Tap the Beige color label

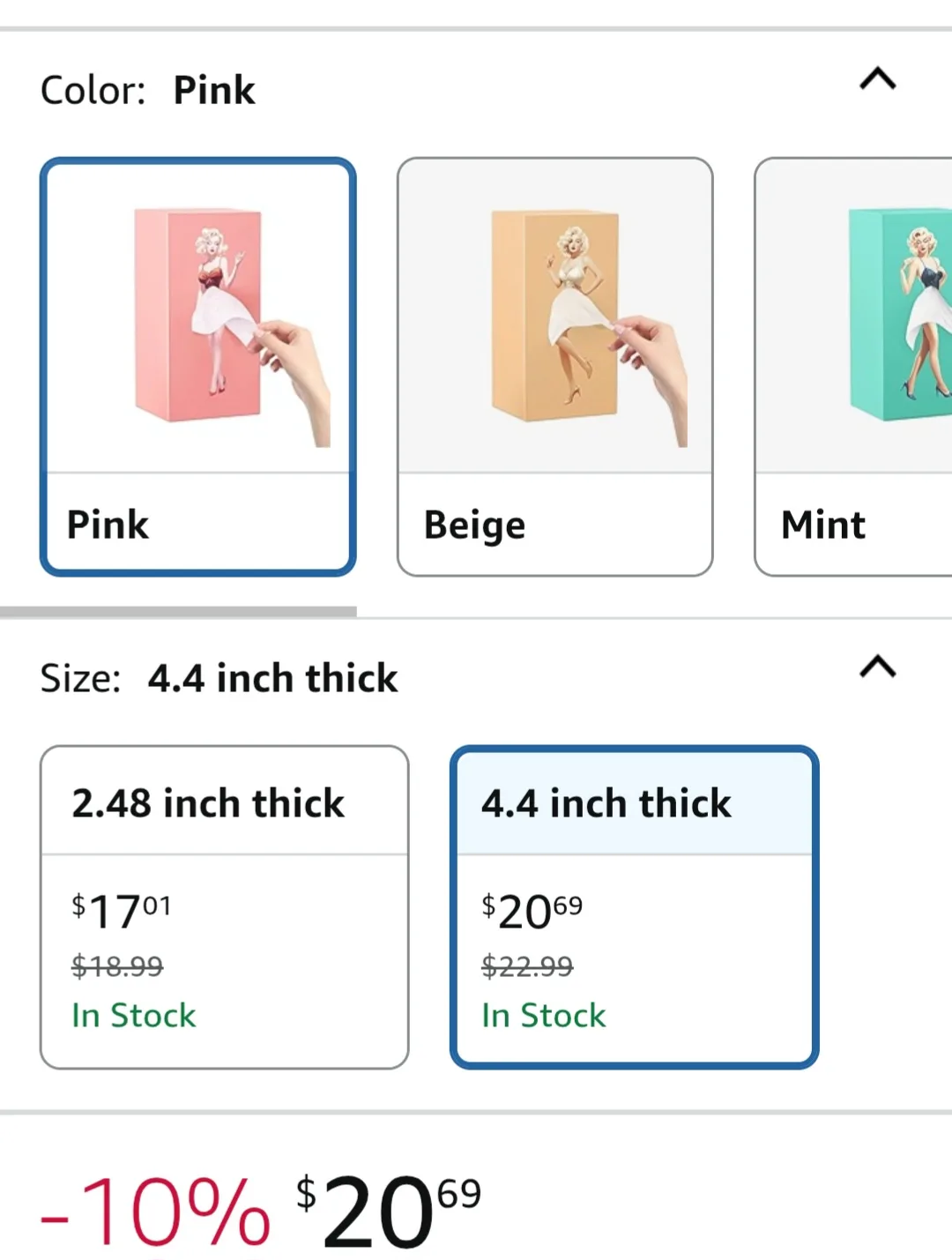point(475,526)
